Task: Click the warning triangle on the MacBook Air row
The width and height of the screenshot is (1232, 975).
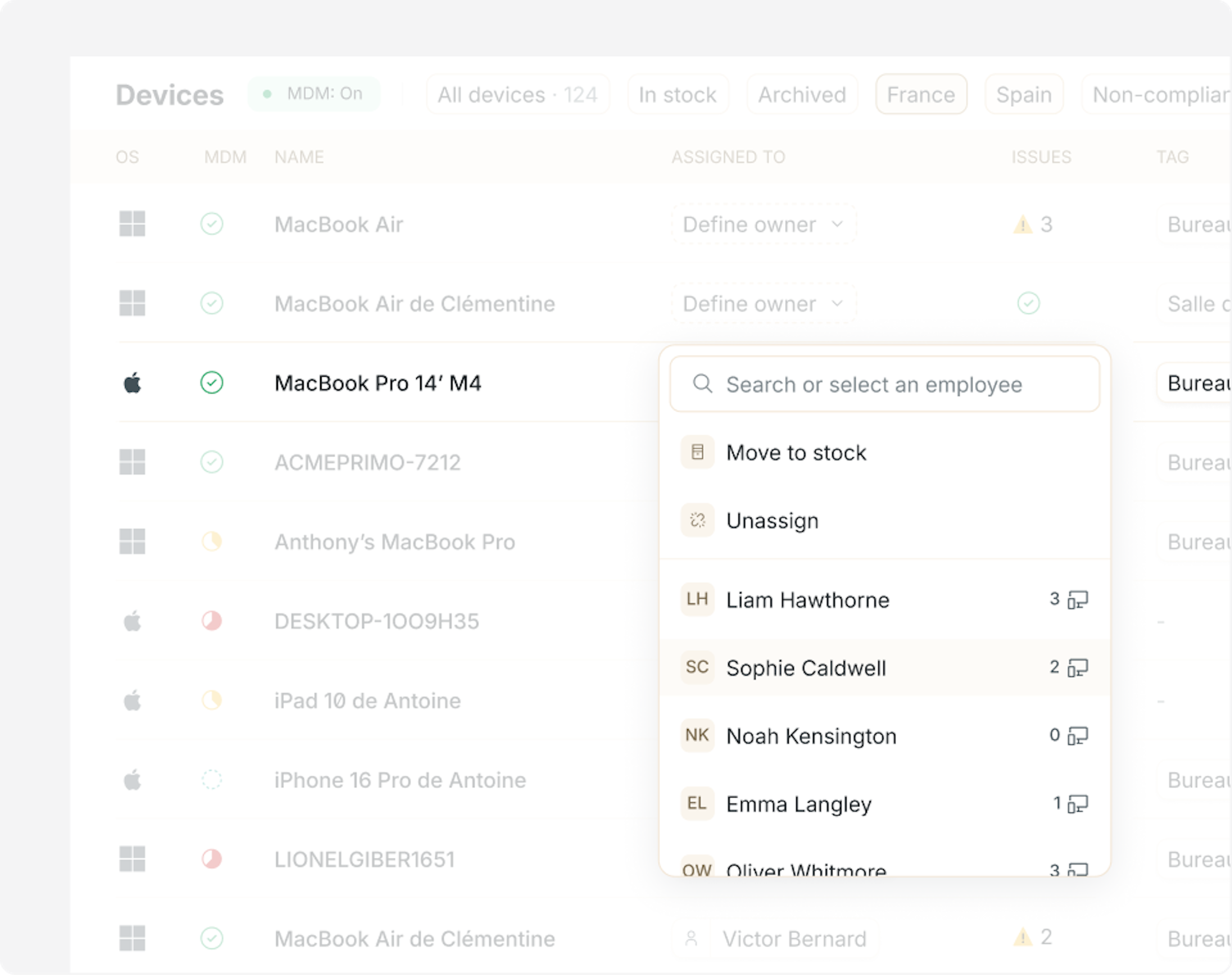Action: pos(1022,225)
